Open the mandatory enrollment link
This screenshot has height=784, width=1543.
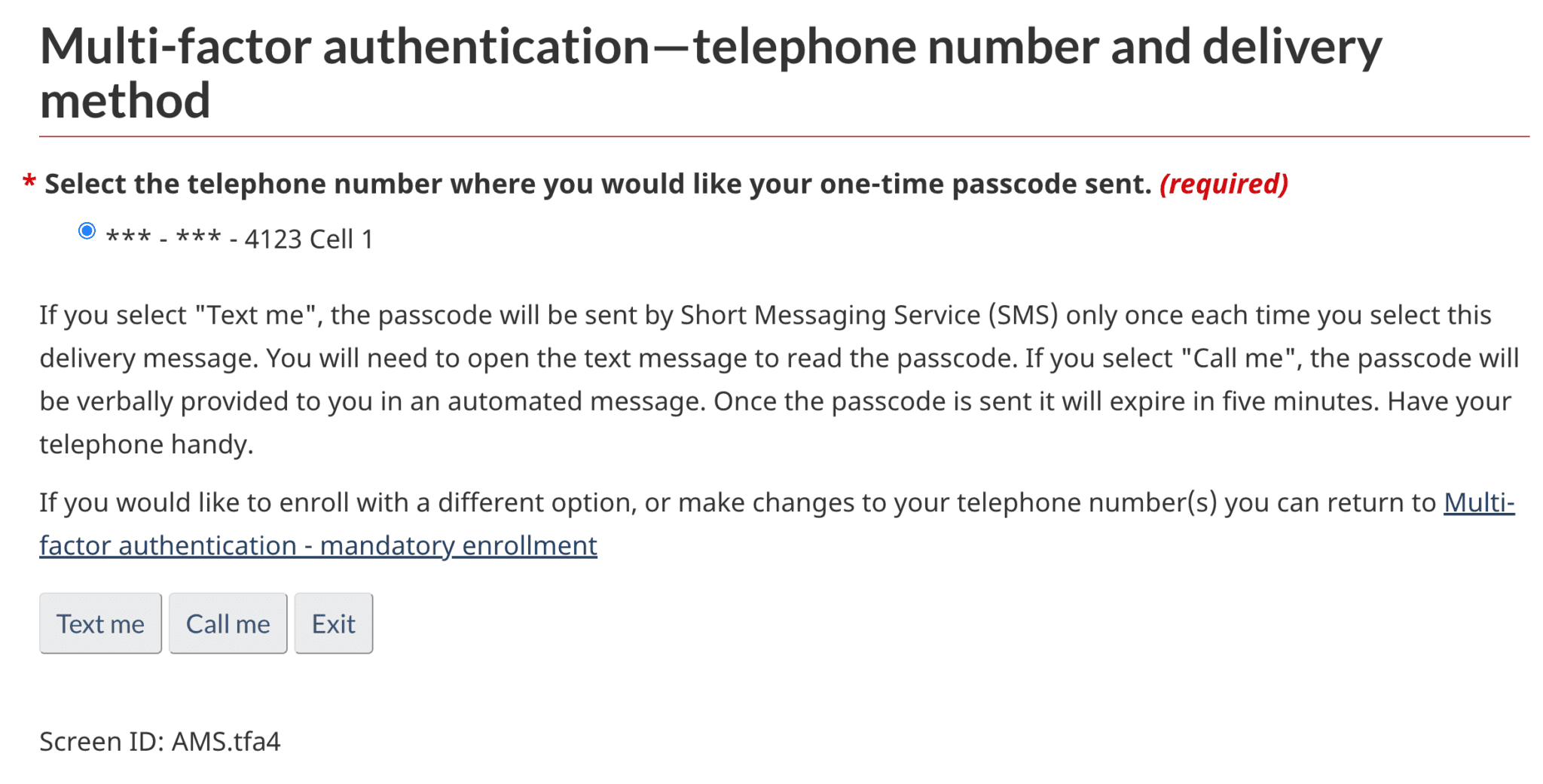point(318,546)
